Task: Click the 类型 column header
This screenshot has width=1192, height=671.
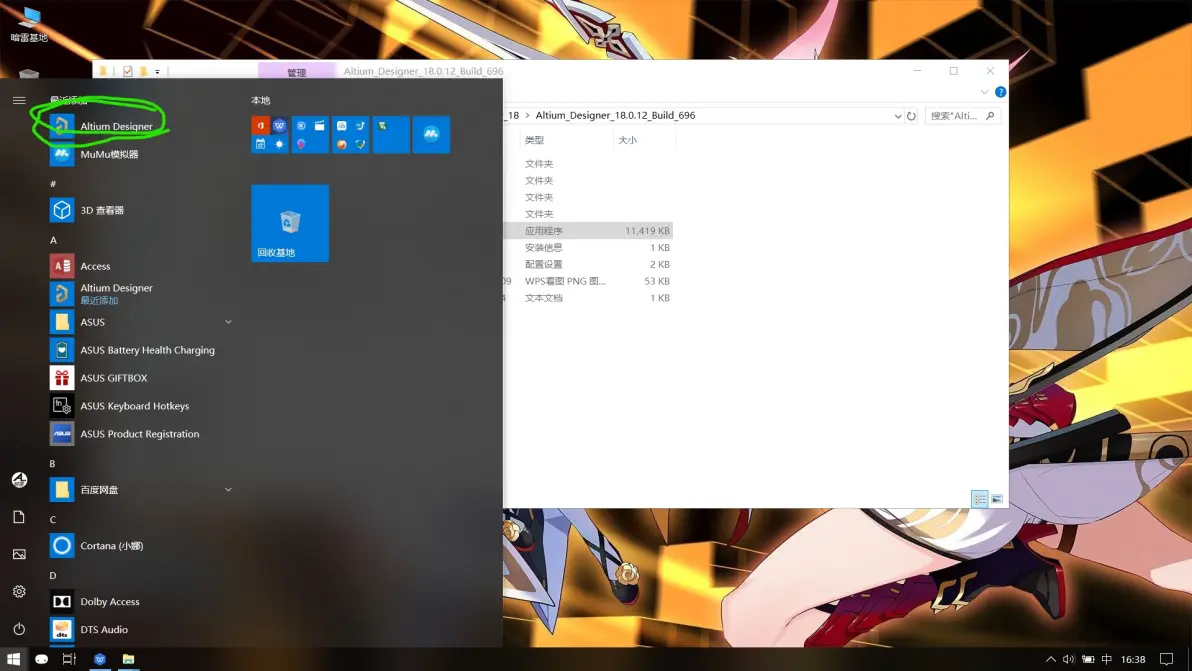Action: pos(534,140)
